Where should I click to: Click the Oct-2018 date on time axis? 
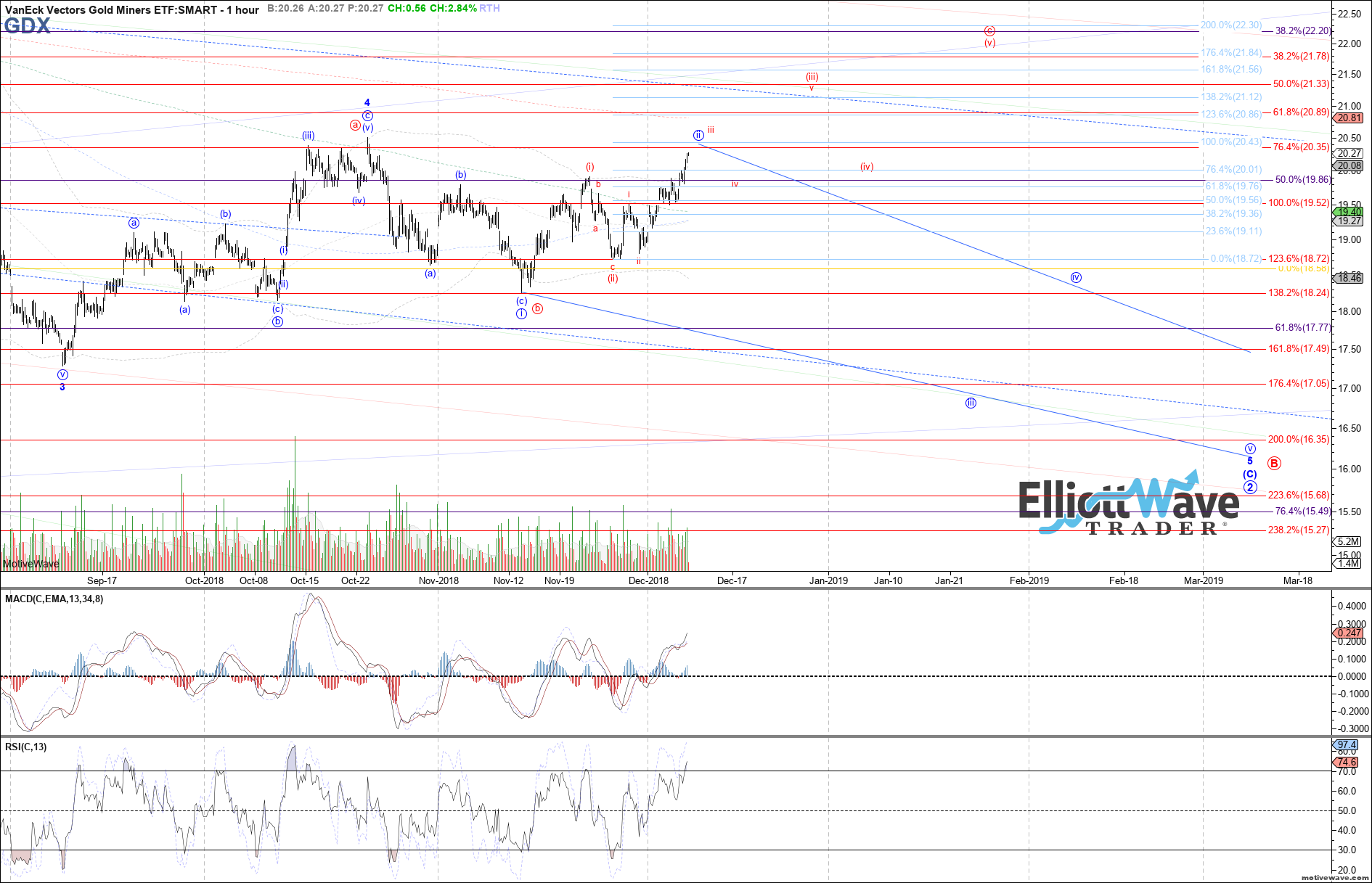[204, 580]
